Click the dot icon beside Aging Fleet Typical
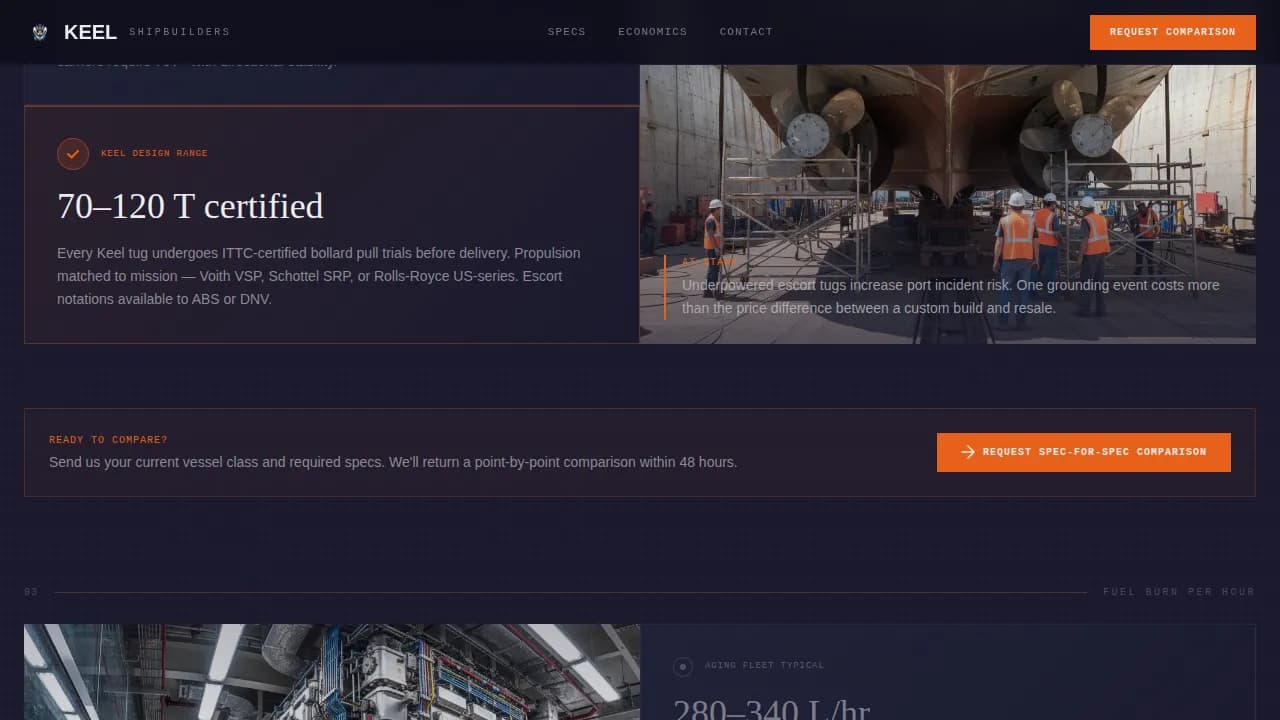Screen dimensions: 1280x720 tap(683, 666)
